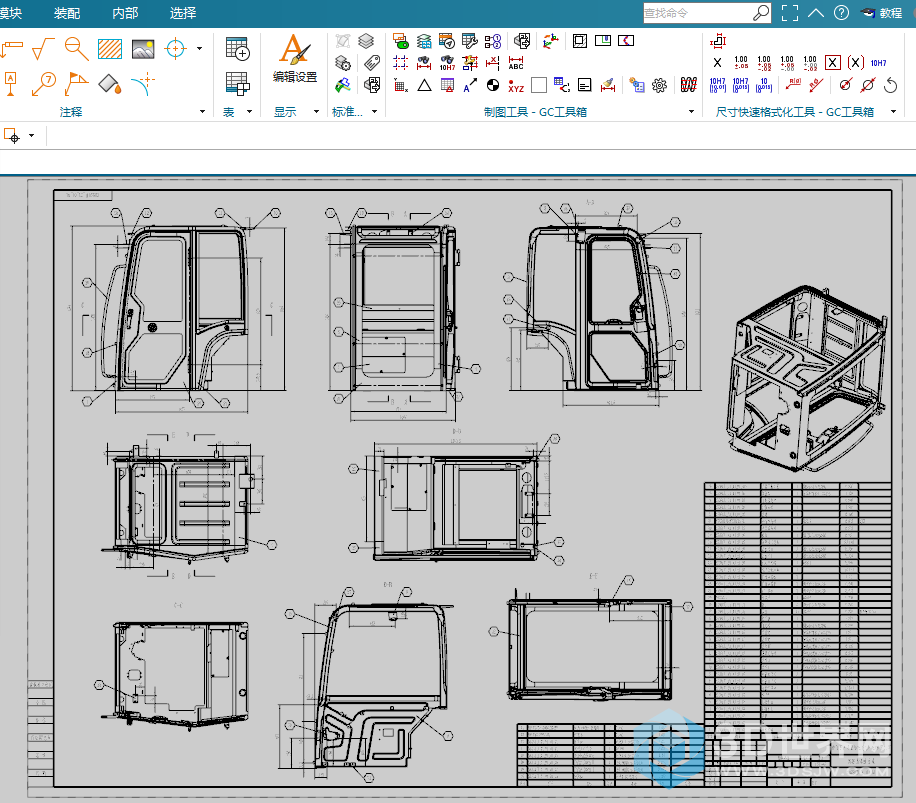The width and height of the screenshot is (916, 803).
Task: Insert a raster Image annotation
Action: tap(143, 49)
